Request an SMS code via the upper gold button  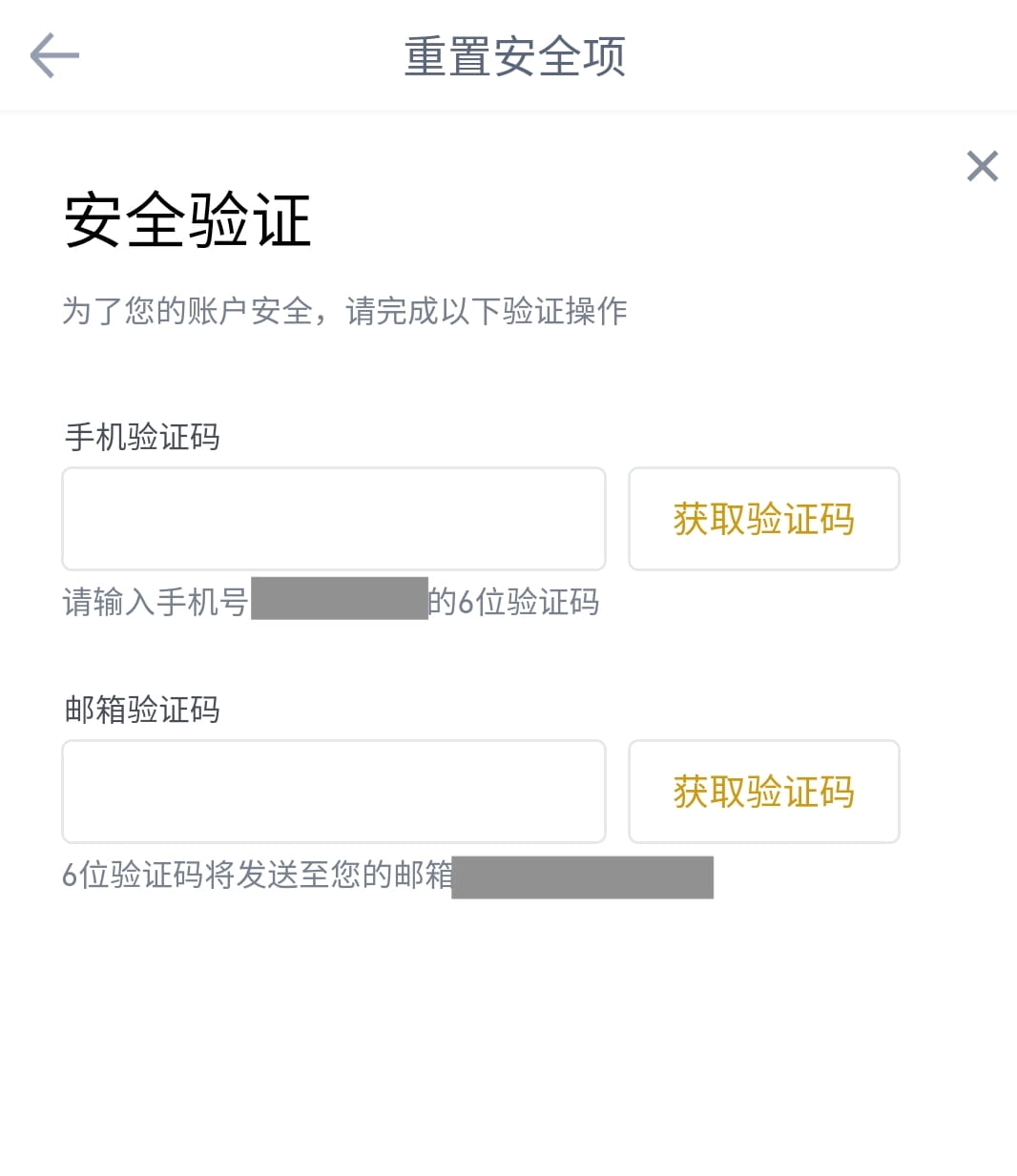coord(764,519)
